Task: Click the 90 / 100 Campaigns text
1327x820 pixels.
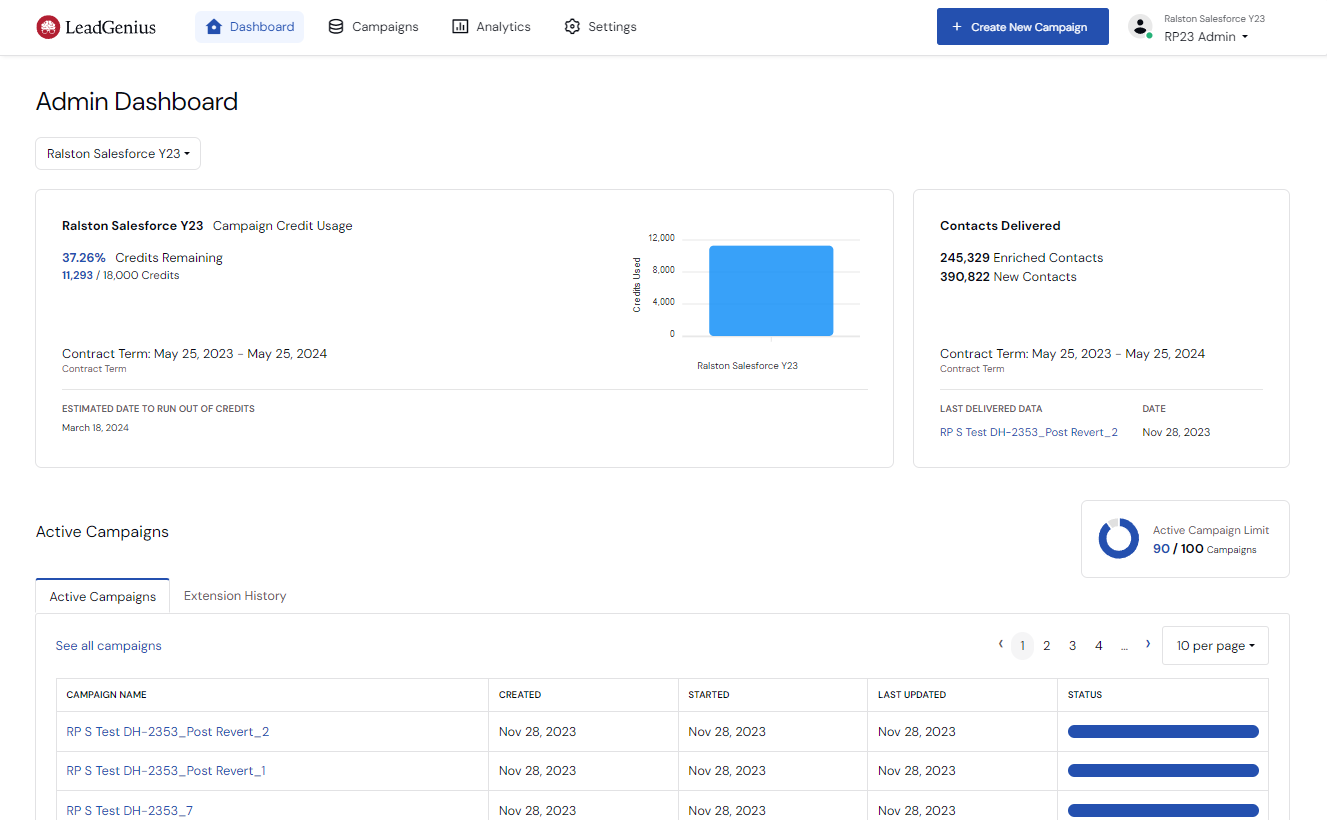Action: [1205, 549]
